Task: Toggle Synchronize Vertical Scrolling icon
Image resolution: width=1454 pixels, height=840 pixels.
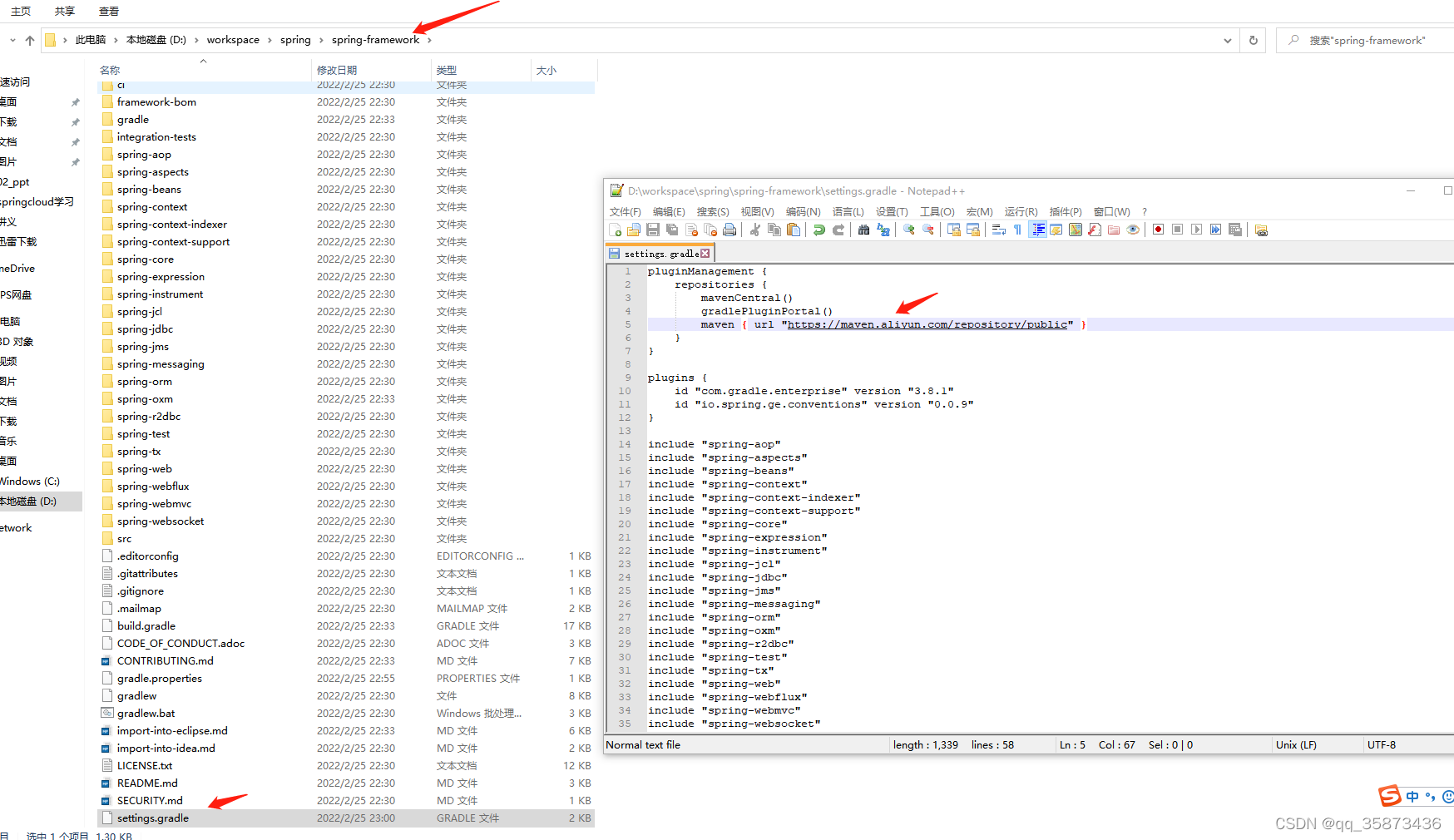Action: 954,230
